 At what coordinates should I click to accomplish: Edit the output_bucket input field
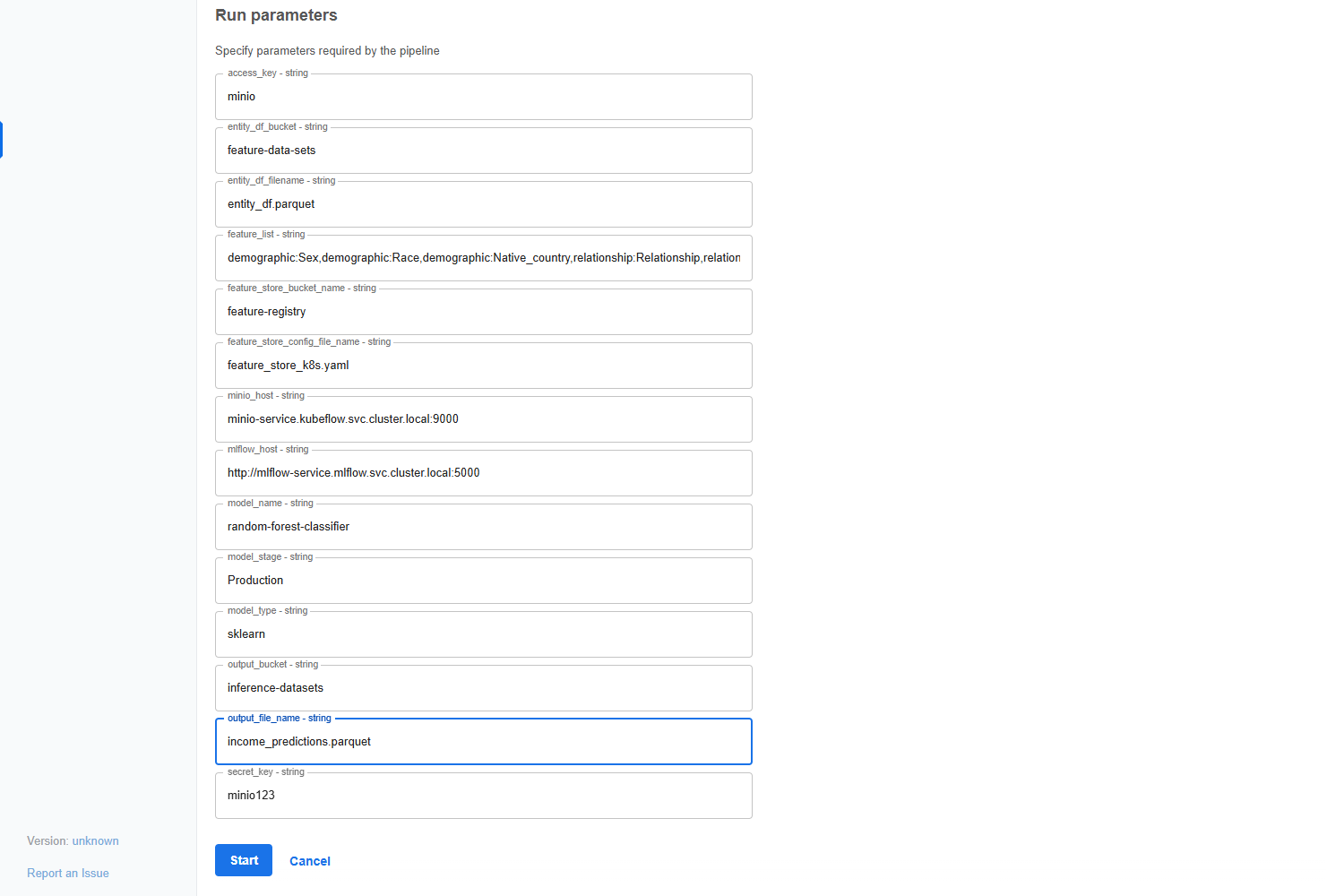coord(484,688)
